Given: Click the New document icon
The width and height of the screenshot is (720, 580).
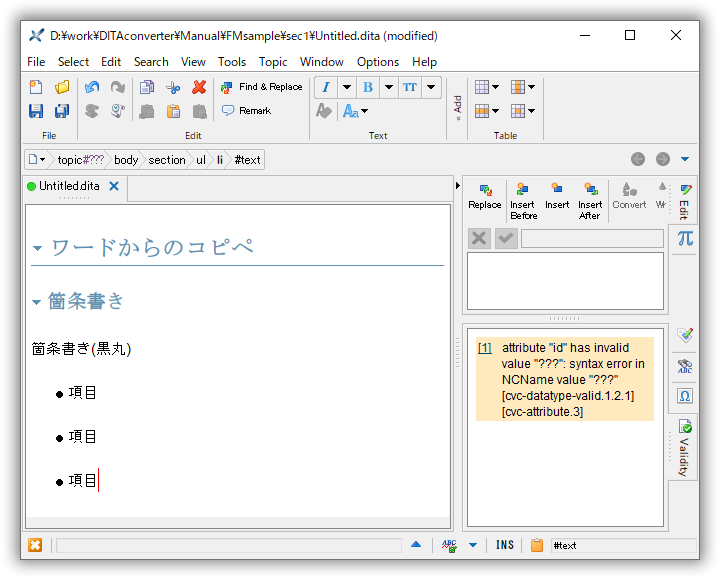Looking at the screenshot, I should (x=36, y=87).
